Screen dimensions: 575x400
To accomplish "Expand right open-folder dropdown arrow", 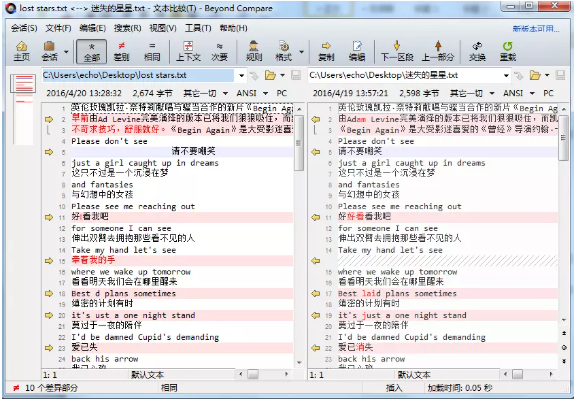I will [547, 76].
